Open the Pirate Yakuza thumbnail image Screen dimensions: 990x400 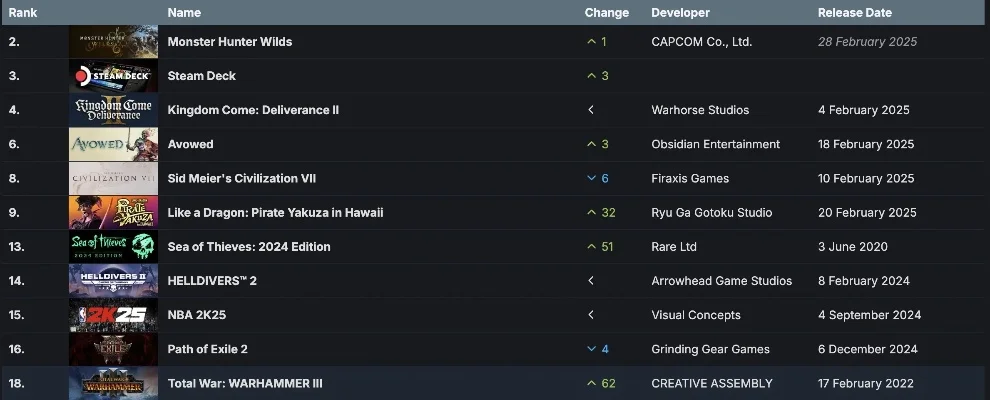coord(113,212)
